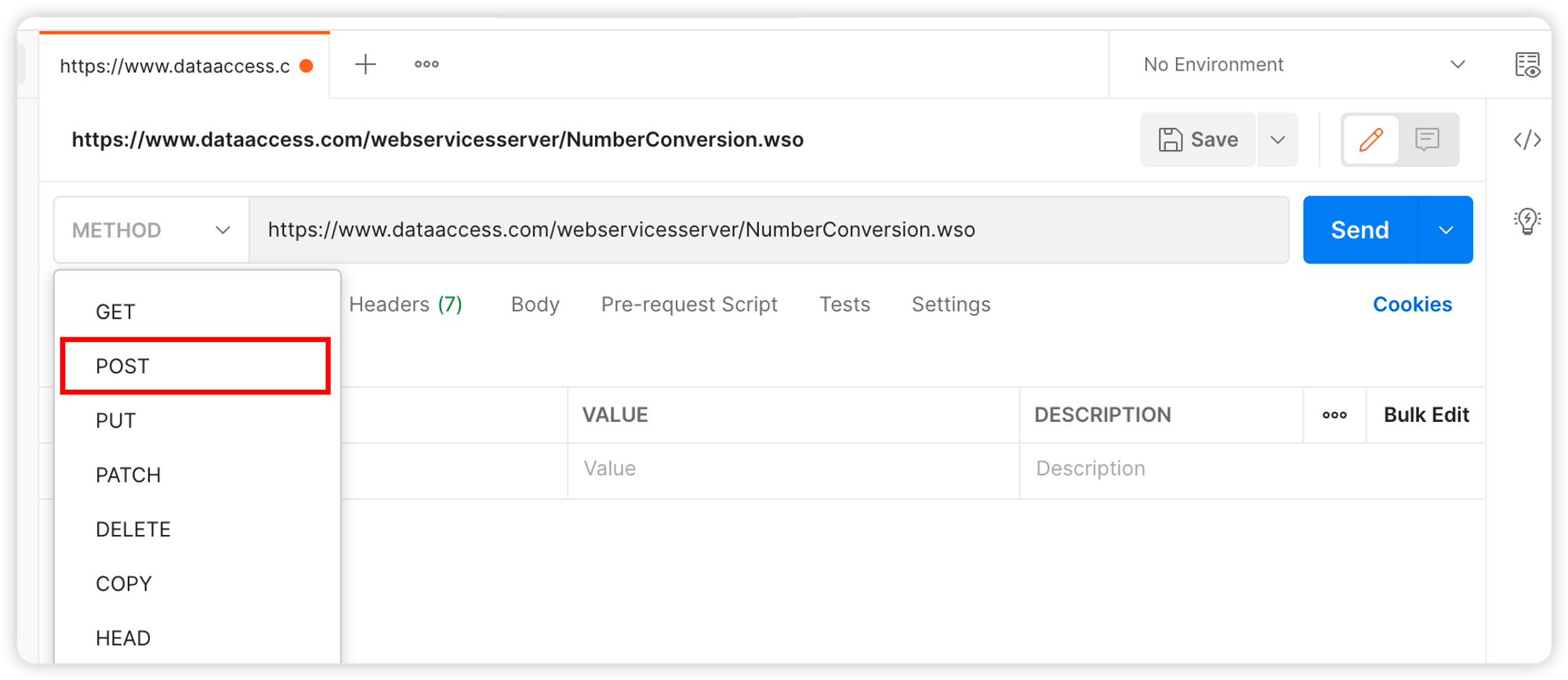Switch to Bulk Edit mode
This screenshot has height=680, width=1568.
[x=1426, y=415]
